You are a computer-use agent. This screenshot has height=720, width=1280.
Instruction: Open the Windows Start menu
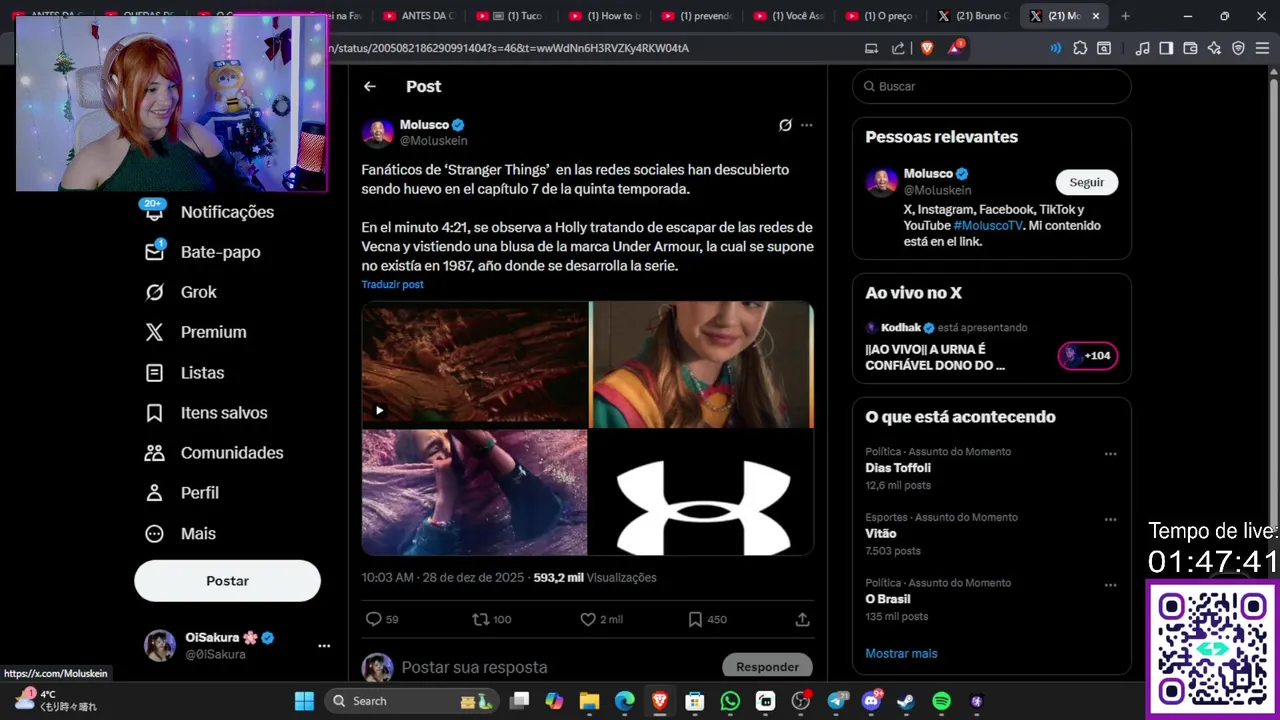[x=304, y=701]
